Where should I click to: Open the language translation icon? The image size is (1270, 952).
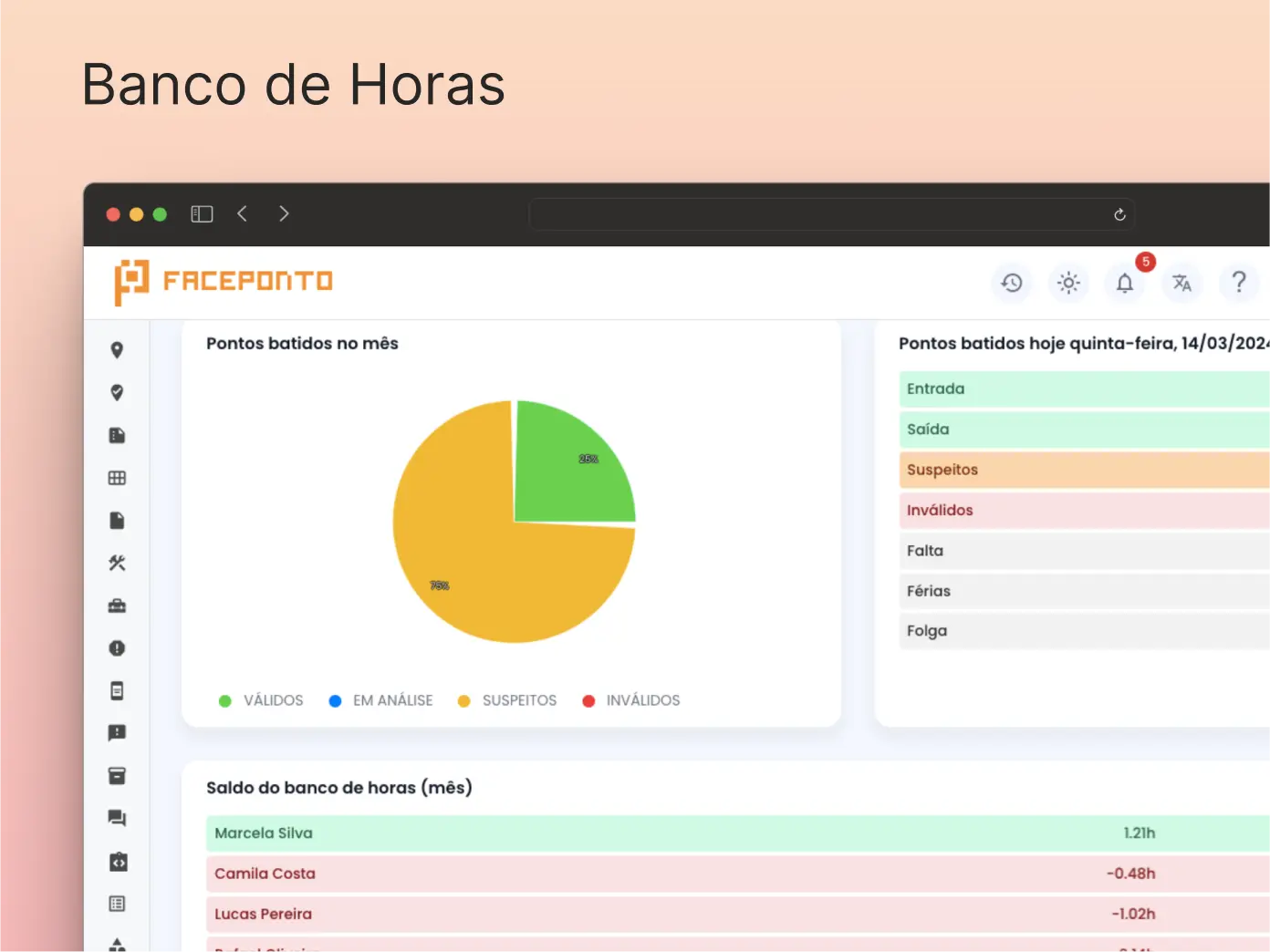point(1182,283)
